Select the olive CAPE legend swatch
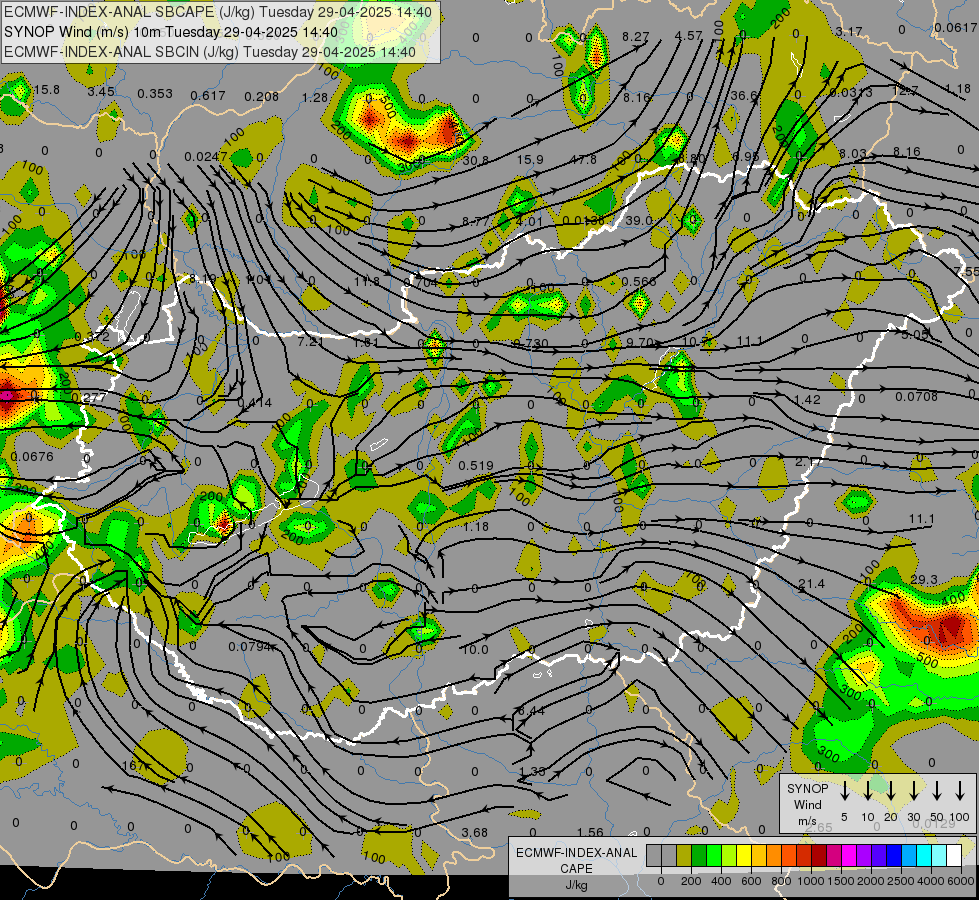The image size is (979, 900). [684, 856]
